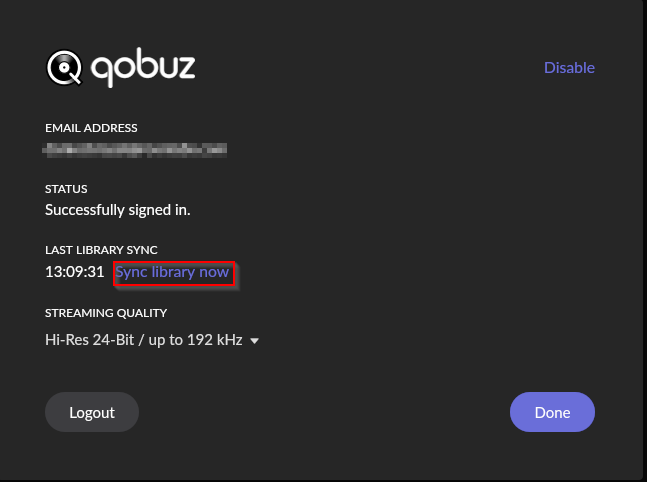Click the blurred email address field
Viewport: 647px width, 482px height.
pos(135,150)
